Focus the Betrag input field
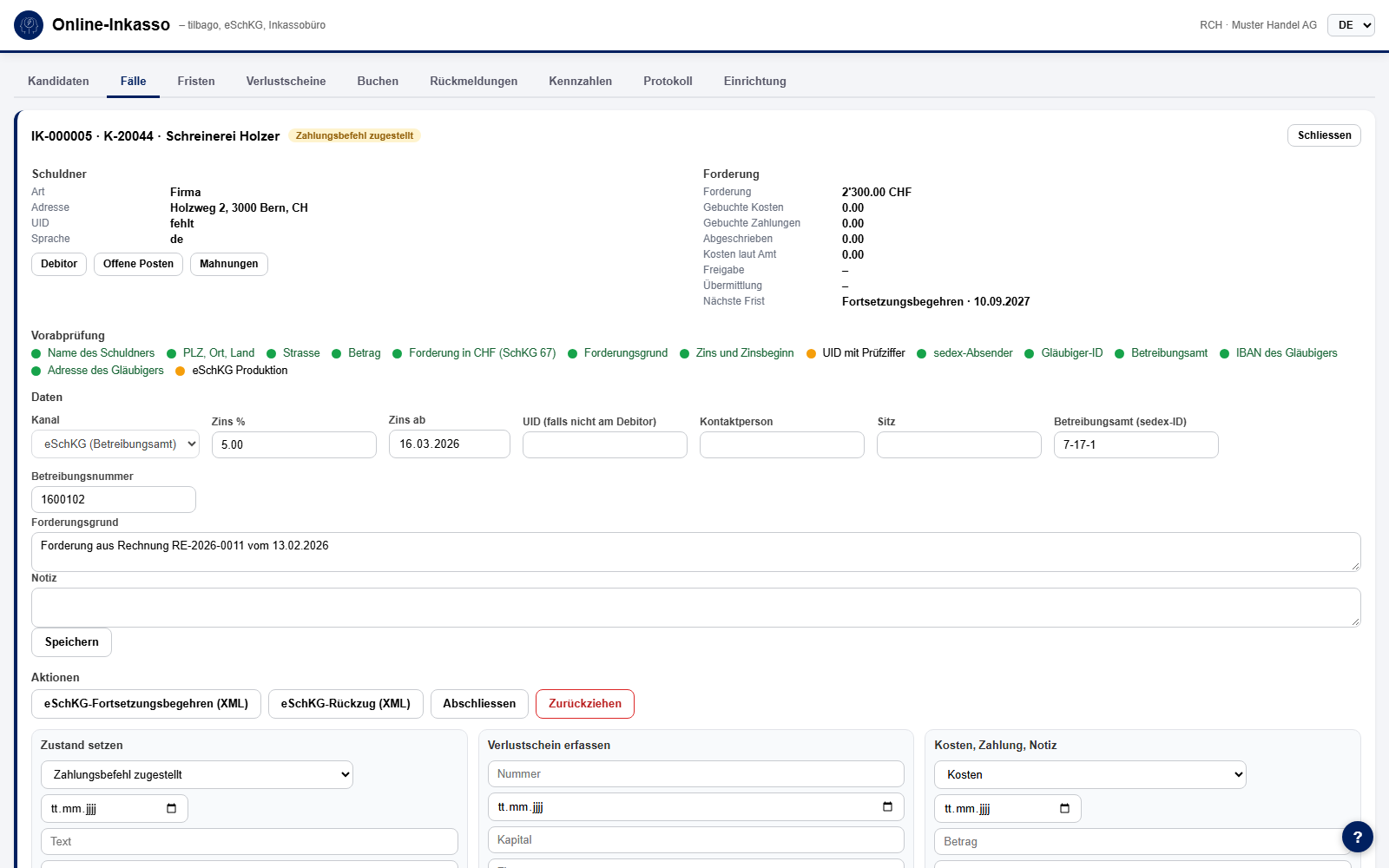Viewport: 1389px width, 868px height. click(x=1142, y=842)
